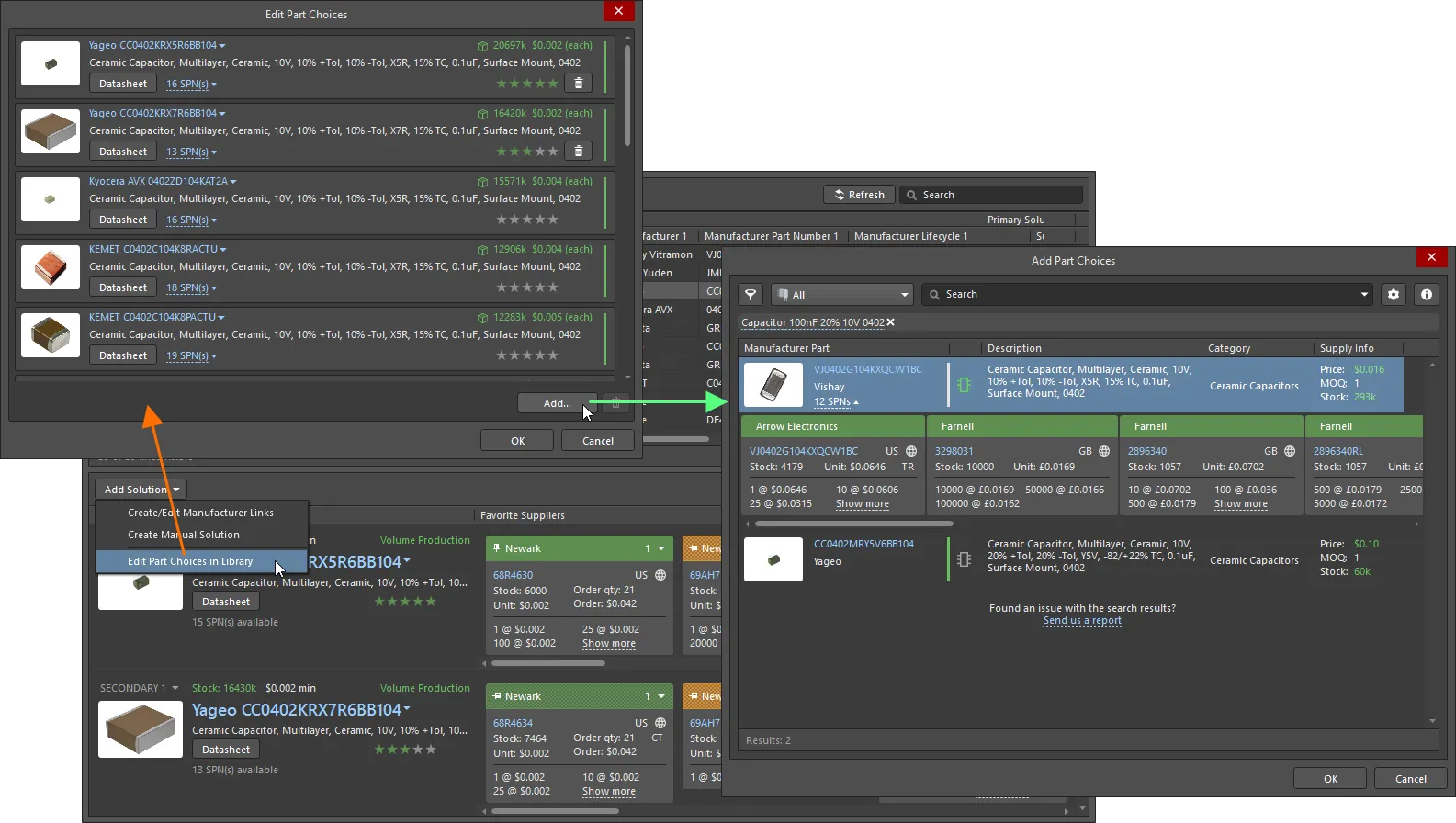Image resolution: width=1456 pixels, height=823 pixels.
Task: Focus the Search field in Add Part Choices
Action: click(1148, 295)
